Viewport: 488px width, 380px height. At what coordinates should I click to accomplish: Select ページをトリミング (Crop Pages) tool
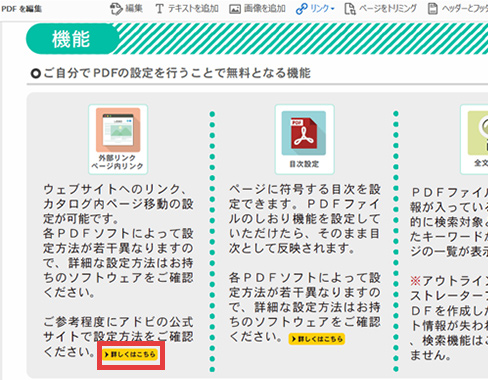click(380, 9)
